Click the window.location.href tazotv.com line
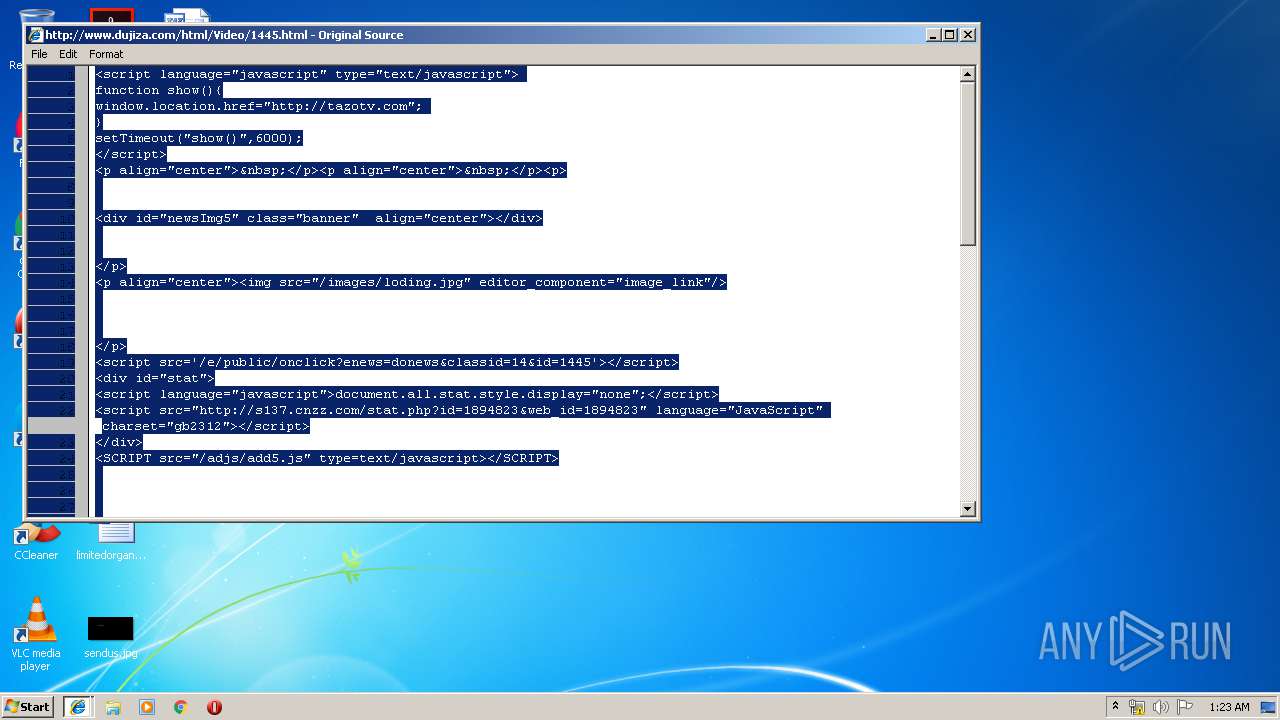Viewport: 1280px width, 720px height. click(x=262, y=106)
